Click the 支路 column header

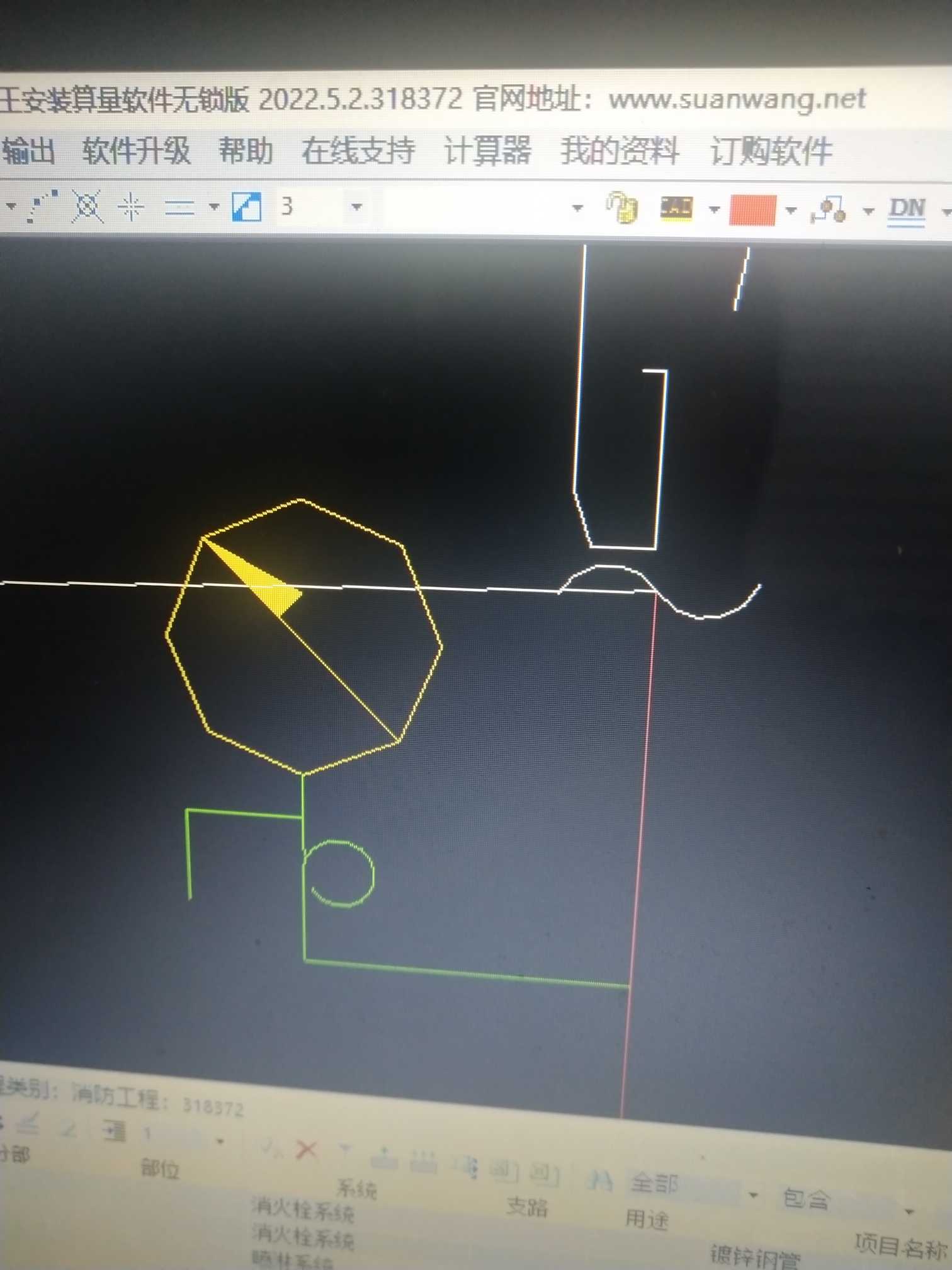(528, 1206)
